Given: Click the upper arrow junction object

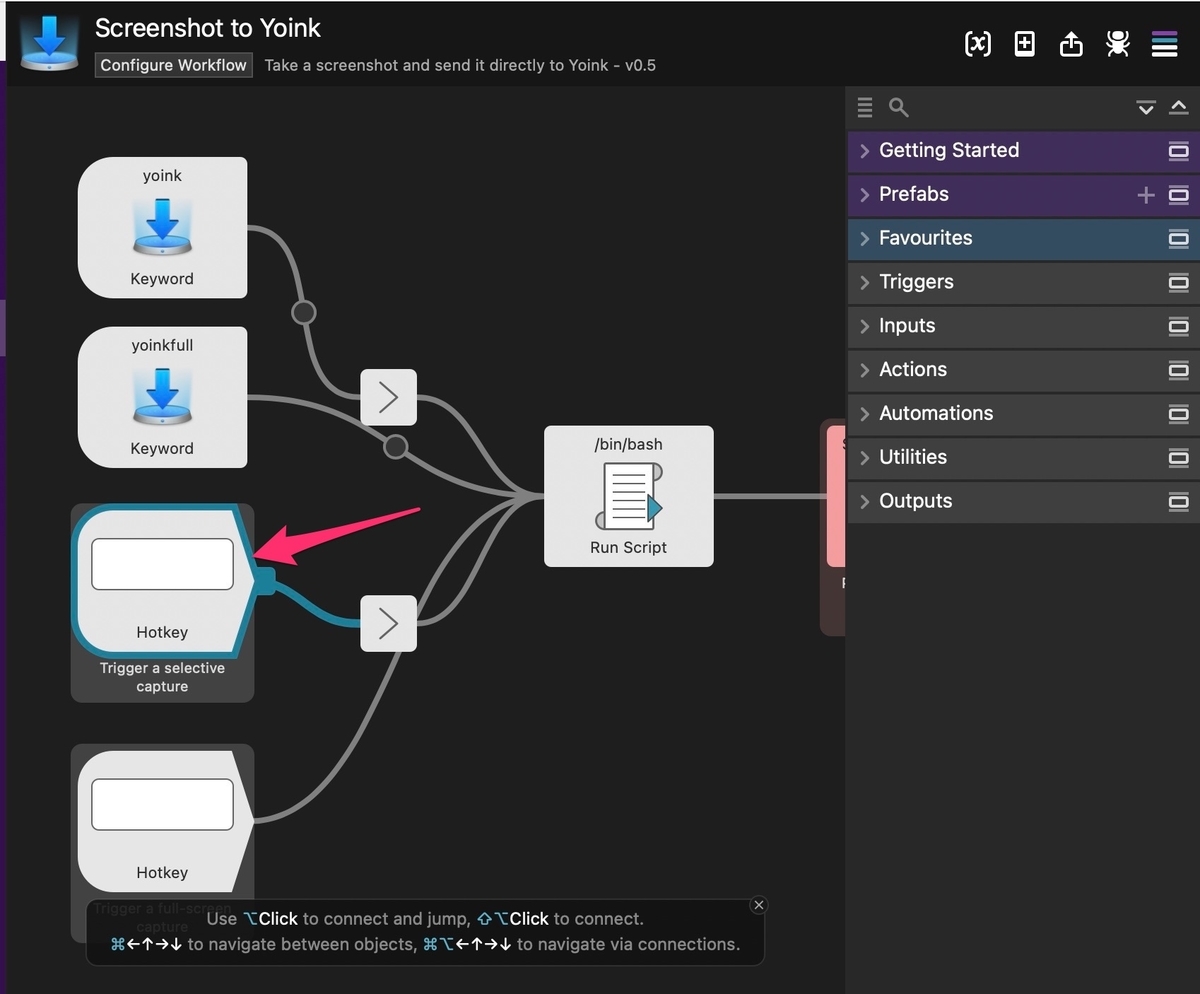Looking at the screenshot, I should click(388, 397).
